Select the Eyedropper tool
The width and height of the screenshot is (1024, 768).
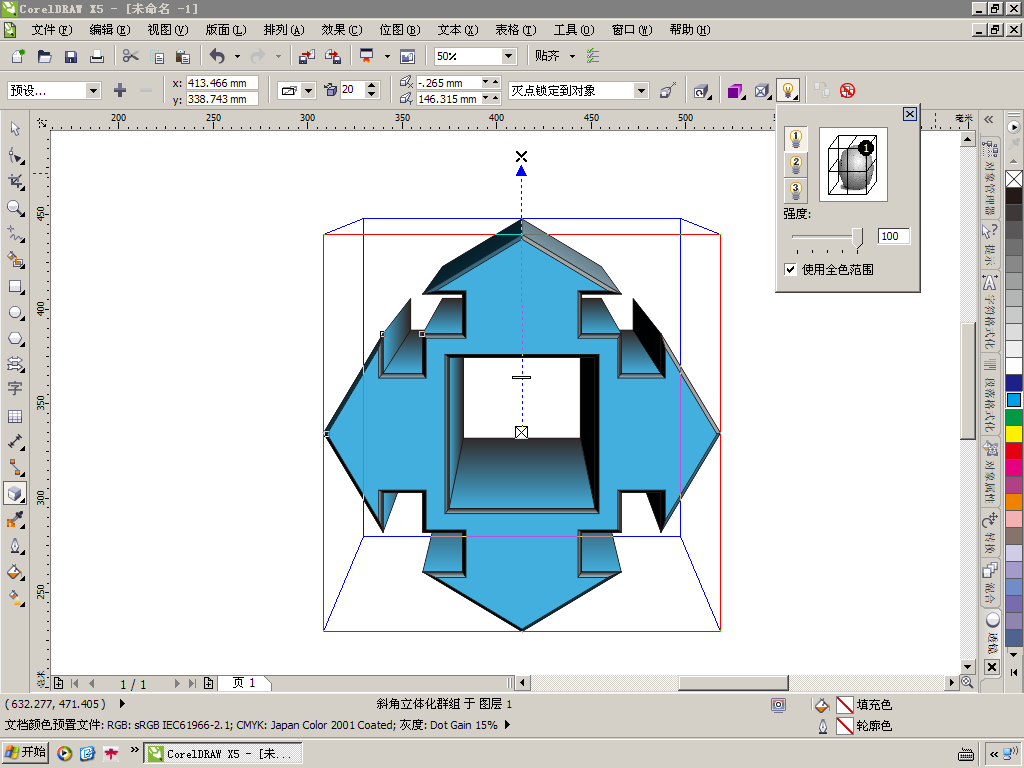[15, 520]
